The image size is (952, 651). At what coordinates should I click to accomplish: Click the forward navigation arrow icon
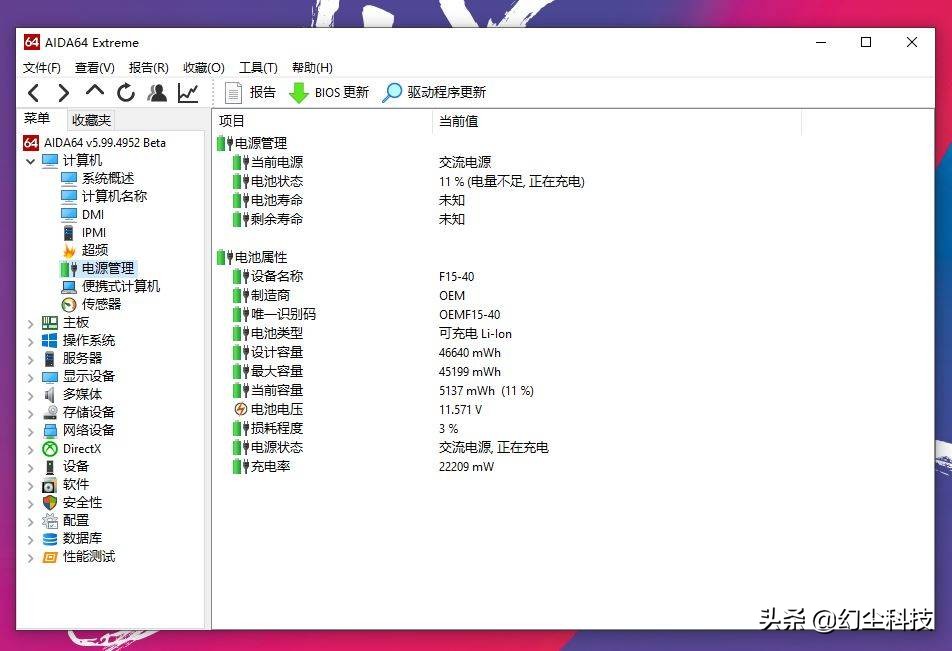pos(63,91)
